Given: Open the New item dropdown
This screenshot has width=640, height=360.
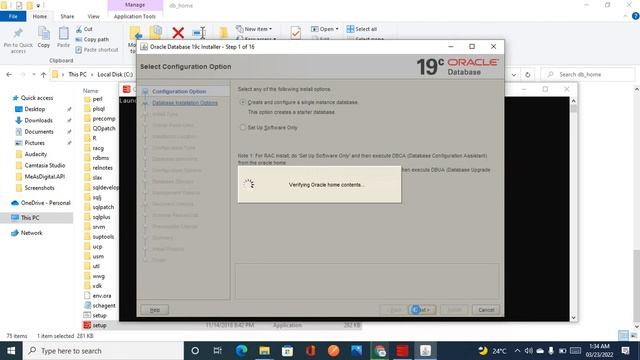Looking at the screenshot, I should click(254, 29).
